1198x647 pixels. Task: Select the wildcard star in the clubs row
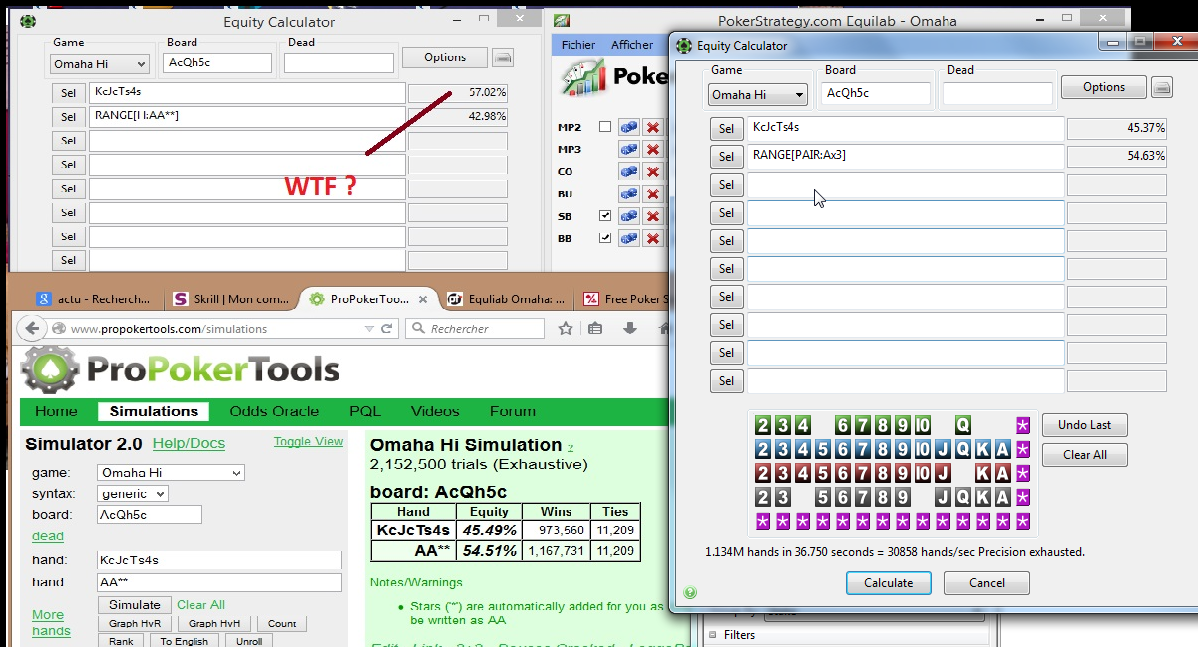tap(1023, 425)
